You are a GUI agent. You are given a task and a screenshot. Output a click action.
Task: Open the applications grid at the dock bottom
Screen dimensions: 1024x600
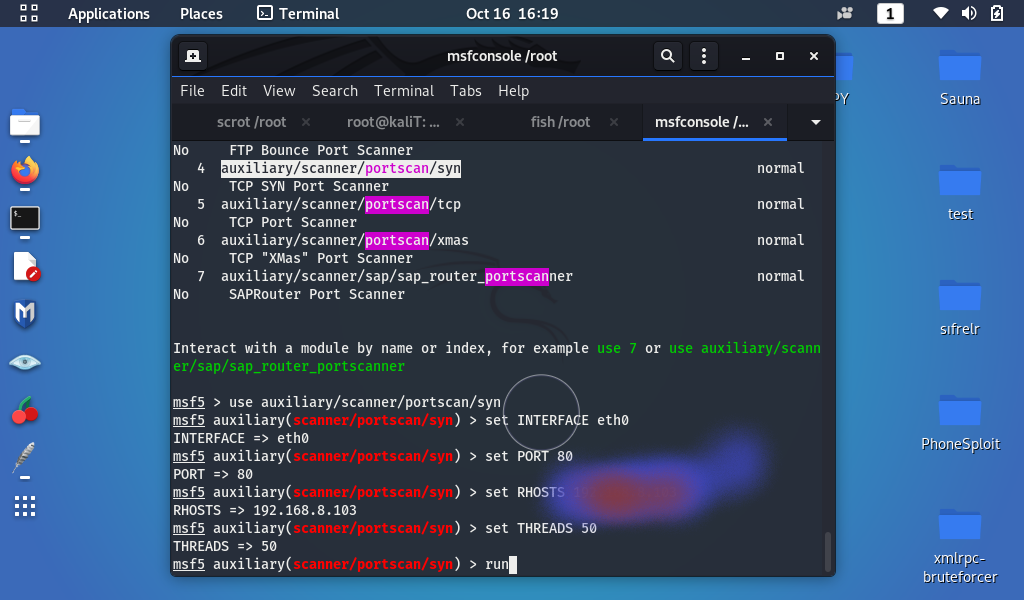24,507
